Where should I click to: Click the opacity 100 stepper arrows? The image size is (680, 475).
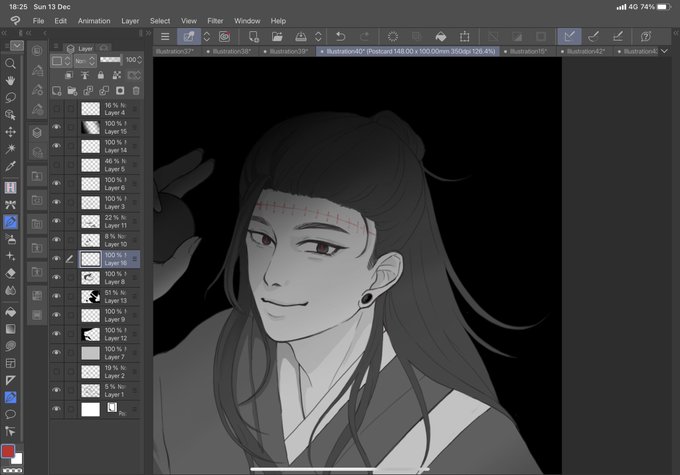[139, 60]
